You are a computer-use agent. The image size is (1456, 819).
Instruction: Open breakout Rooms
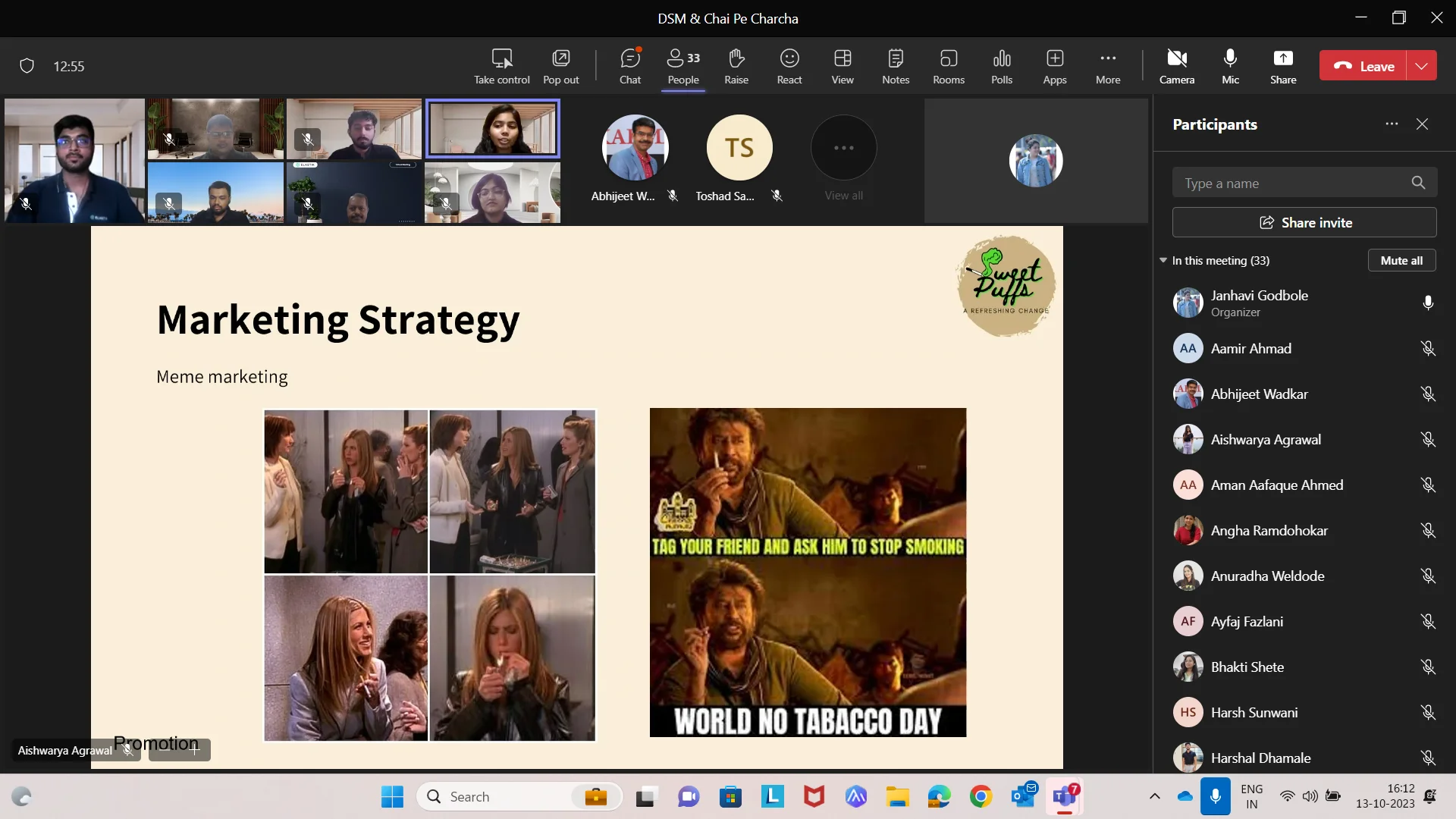tap(949, 67)
